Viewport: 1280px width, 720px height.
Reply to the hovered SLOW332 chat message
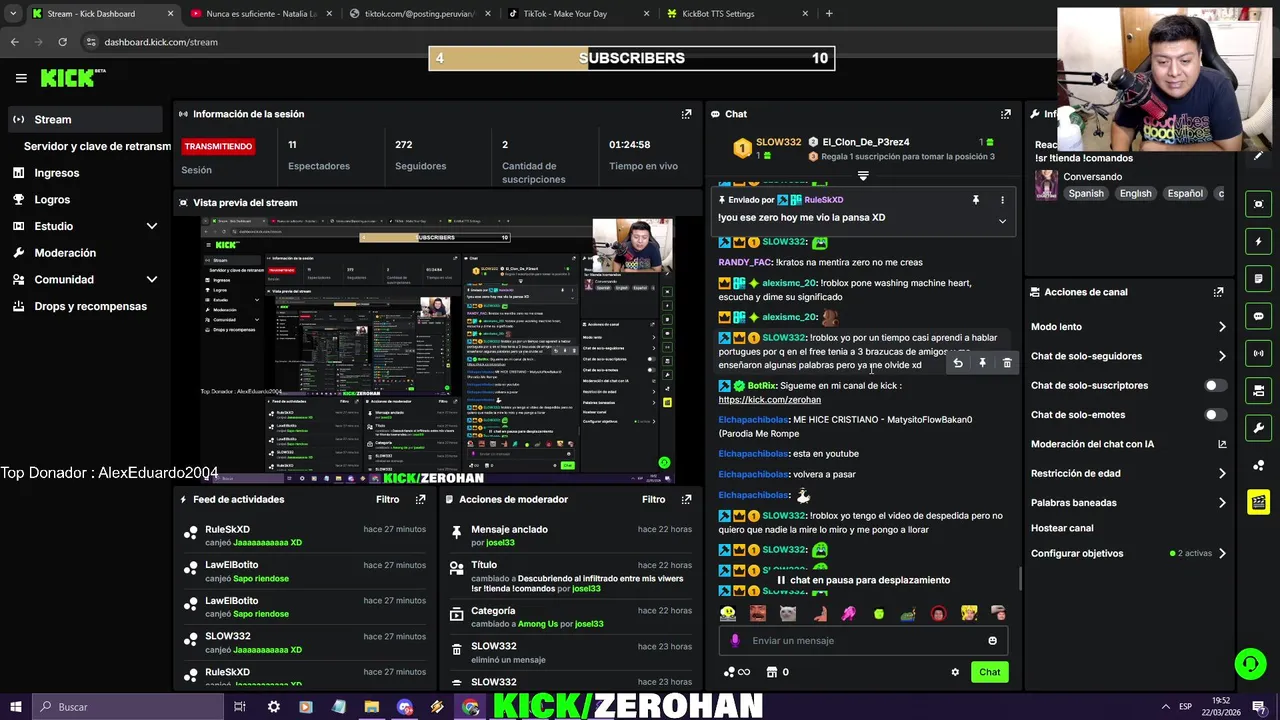coord(958,363)
